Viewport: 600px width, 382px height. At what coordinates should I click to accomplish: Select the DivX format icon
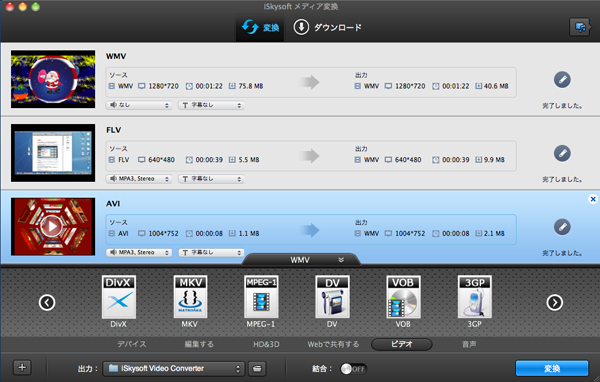[119, 297]
